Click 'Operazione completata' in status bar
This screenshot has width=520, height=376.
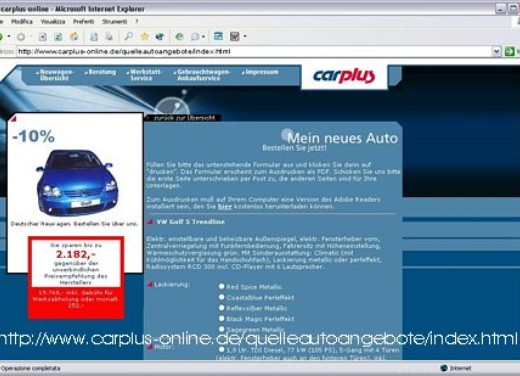click(x=31, y=368)
